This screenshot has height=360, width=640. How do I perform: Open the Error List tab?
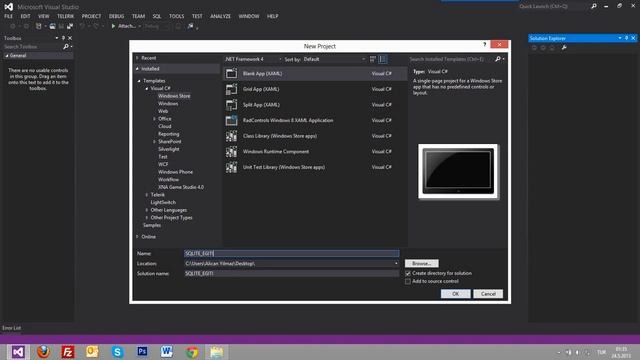(11, 328)
